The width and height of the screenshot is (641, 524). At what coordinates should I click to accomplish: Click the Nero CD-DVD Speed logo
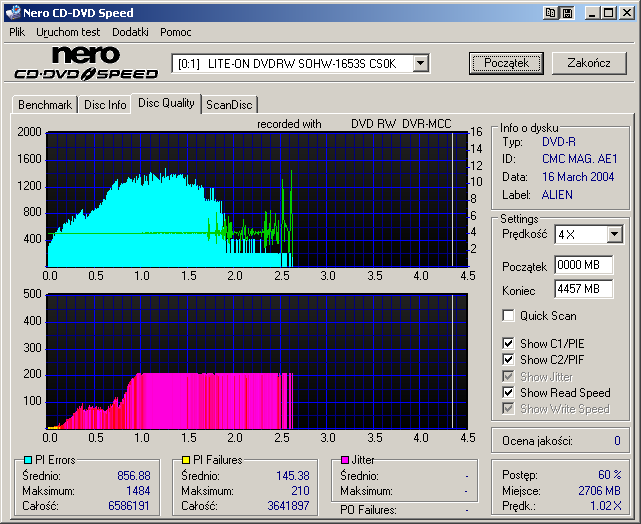[86, 63]
